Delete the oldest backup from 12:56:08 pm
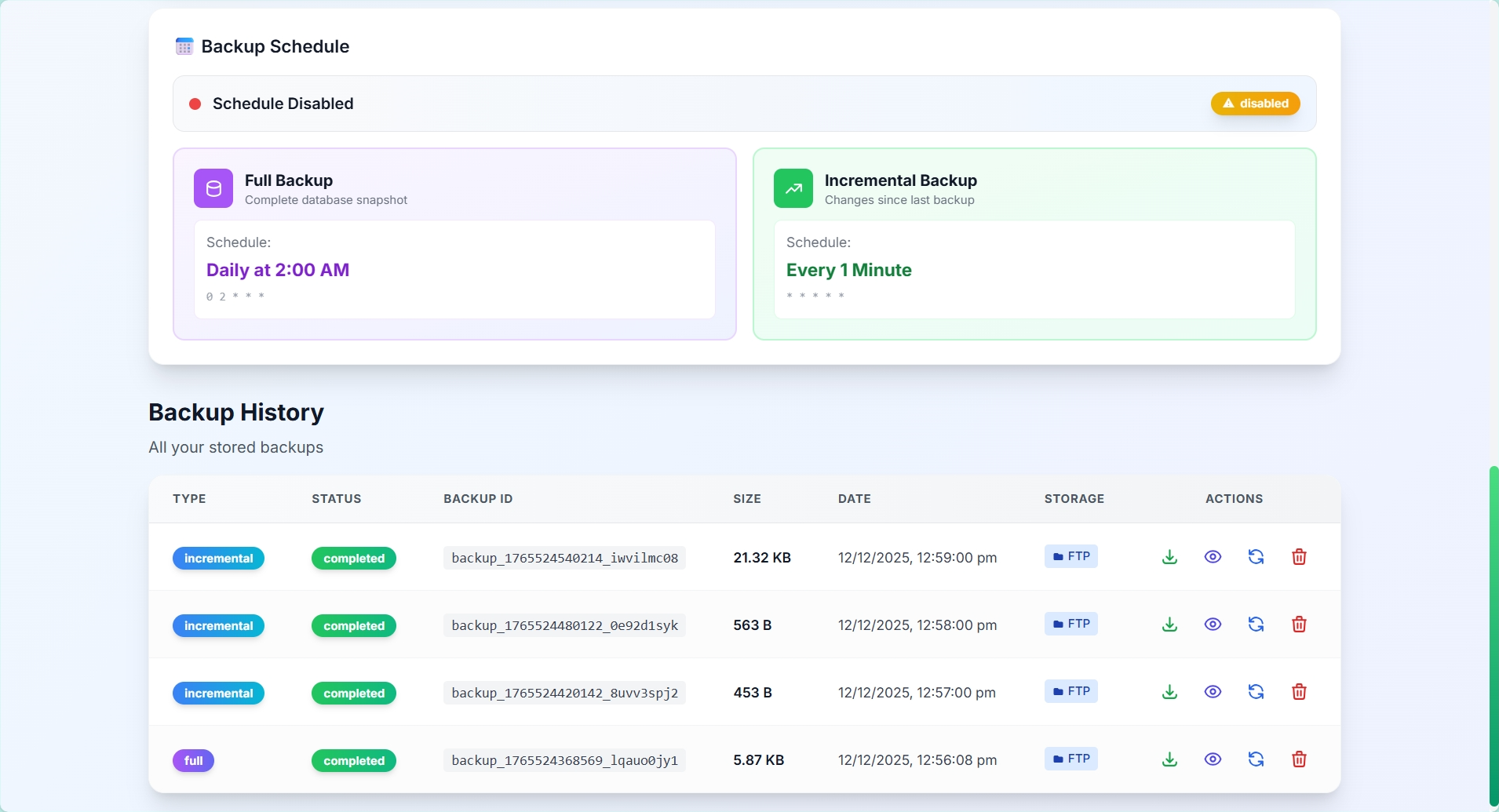The image size is (1499, 812). [x=1300, y=759]
